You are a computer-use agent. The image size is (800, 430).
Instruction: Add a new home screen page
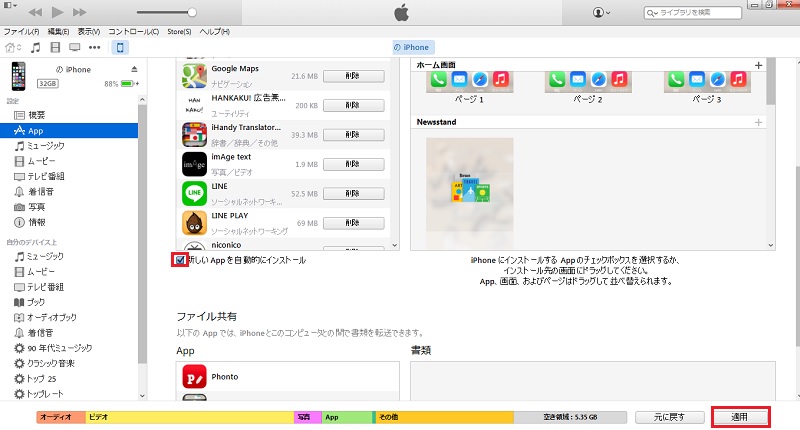(x=758, y=65)
